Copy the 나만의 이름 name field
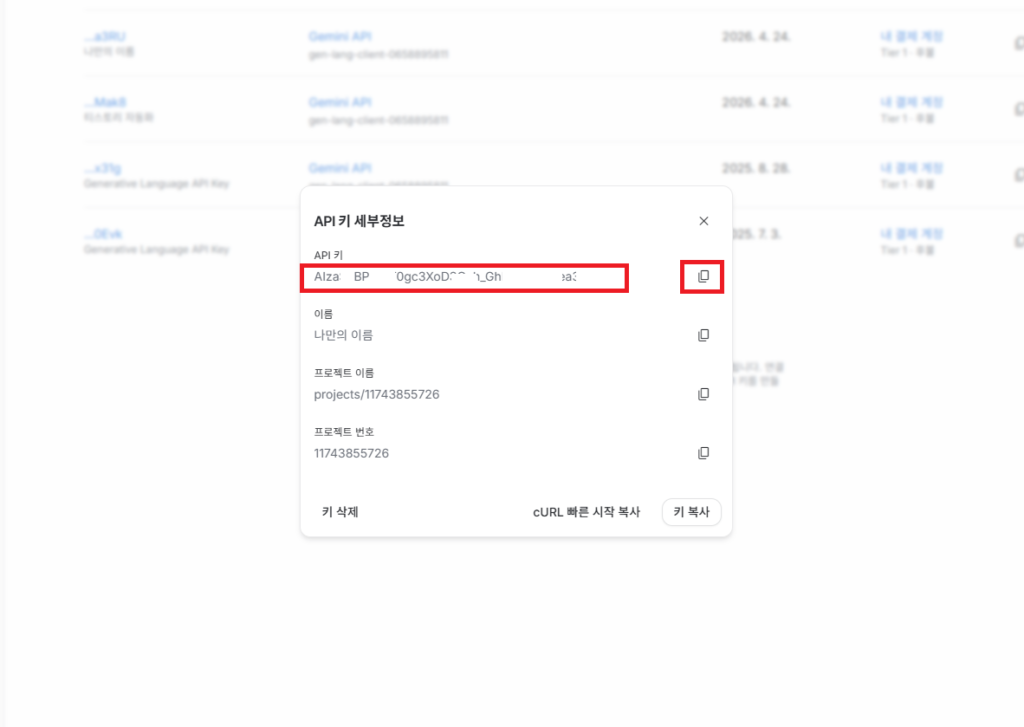Image resolution: width=1024 pixels, height=727 pixels. [x=703, y=335]
